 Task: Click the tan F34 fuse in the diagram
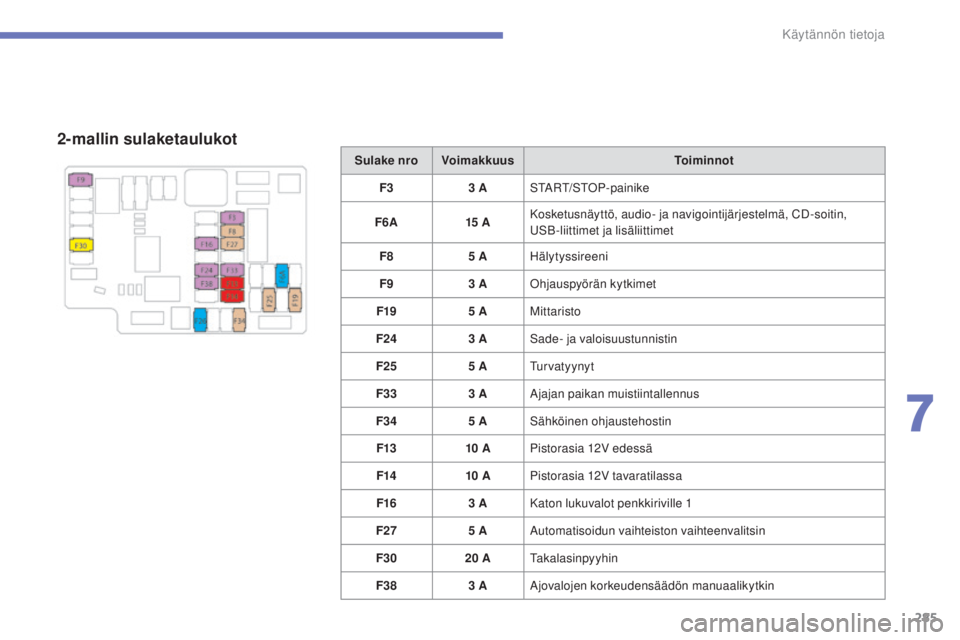(239, 320)
